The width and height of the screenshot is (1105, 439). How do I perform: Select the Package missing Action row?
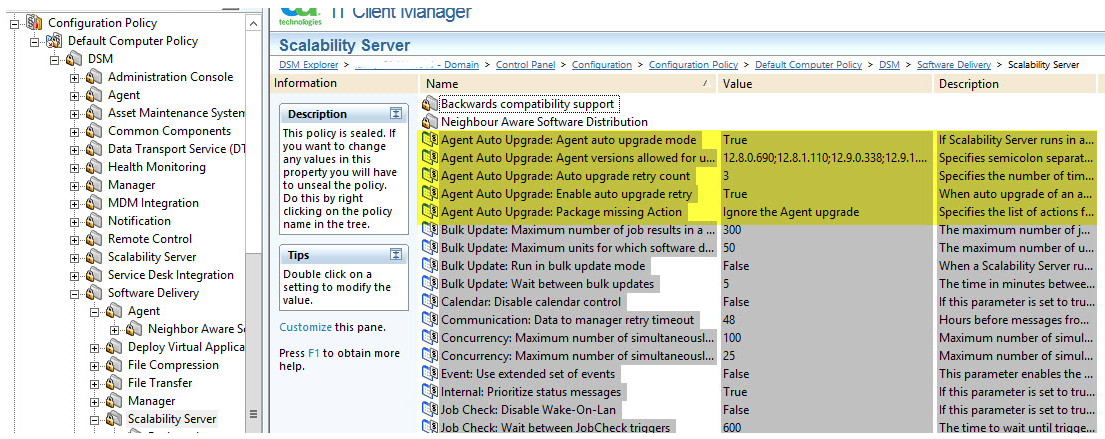point(561,212)
